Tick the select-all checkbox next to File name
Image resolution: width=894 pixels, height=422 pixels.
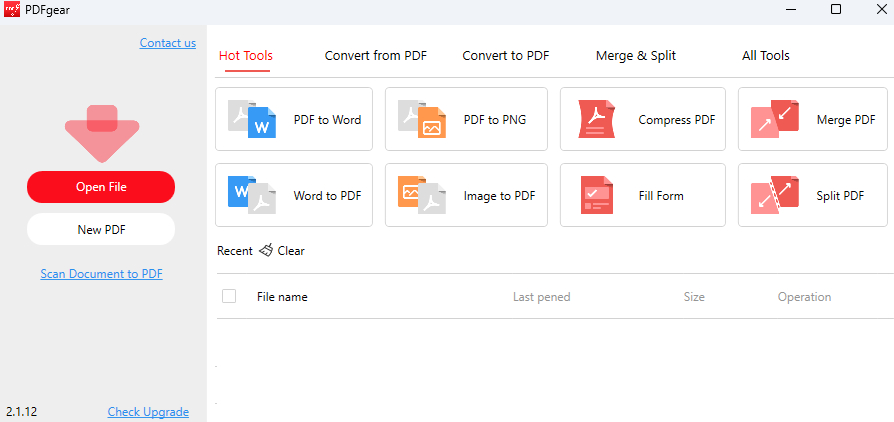pyautogui.click(x=229, y=296)
